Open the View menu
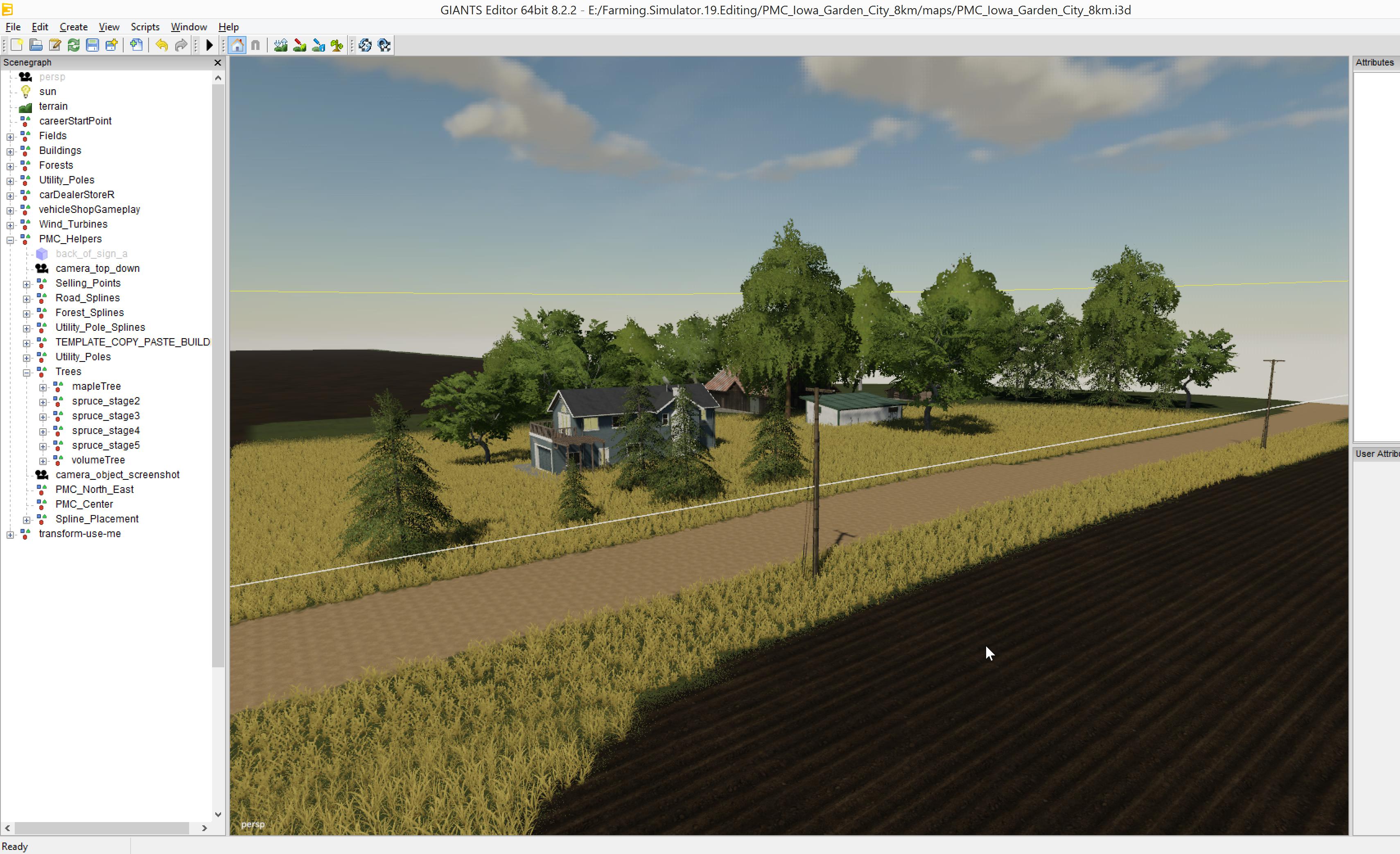This screenshot has height=854, width=1400. click(109, 27)
